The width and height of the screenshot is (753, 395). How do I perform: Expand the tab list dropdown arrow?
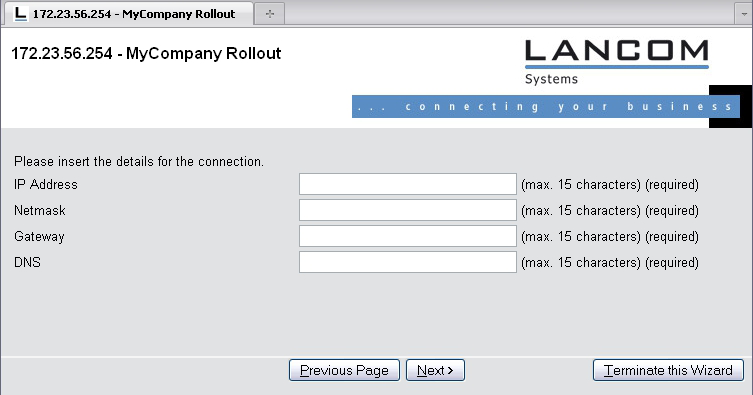(x=743, y=14)
